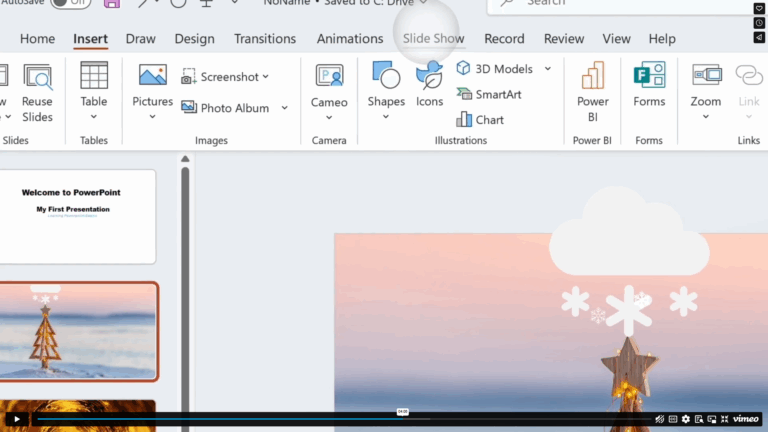Click the video playhead time marker
The height and width of the screenshot is (432, 768).
point(403,412)
